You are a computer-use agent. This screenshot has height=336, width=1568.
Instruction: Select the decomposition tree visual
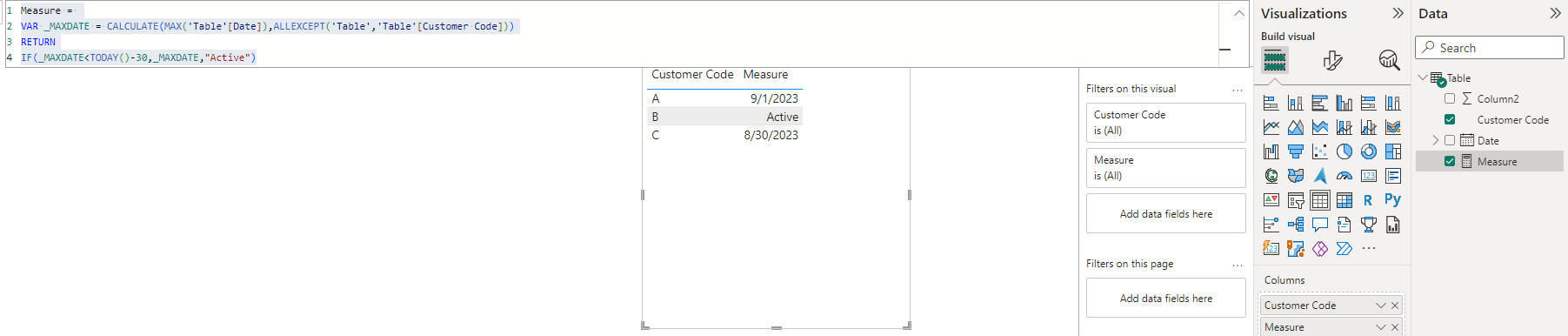tap(1295, 225)
